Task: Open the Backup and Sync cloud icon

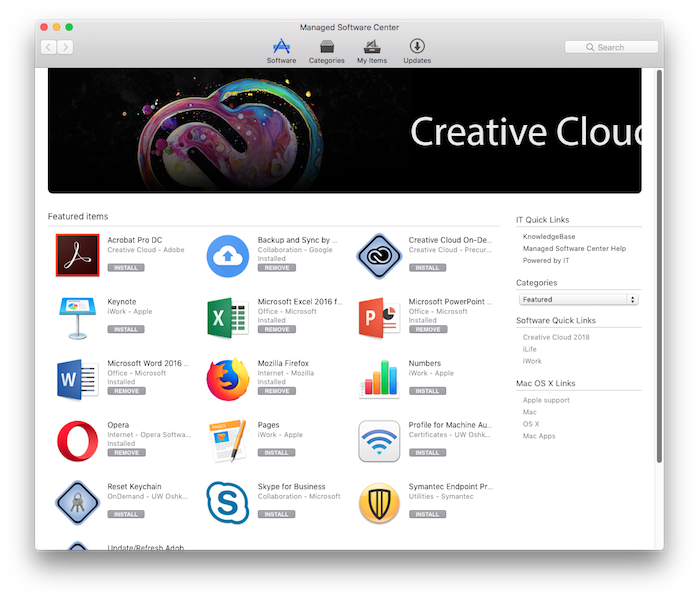Action: click(x=228, y=256)
